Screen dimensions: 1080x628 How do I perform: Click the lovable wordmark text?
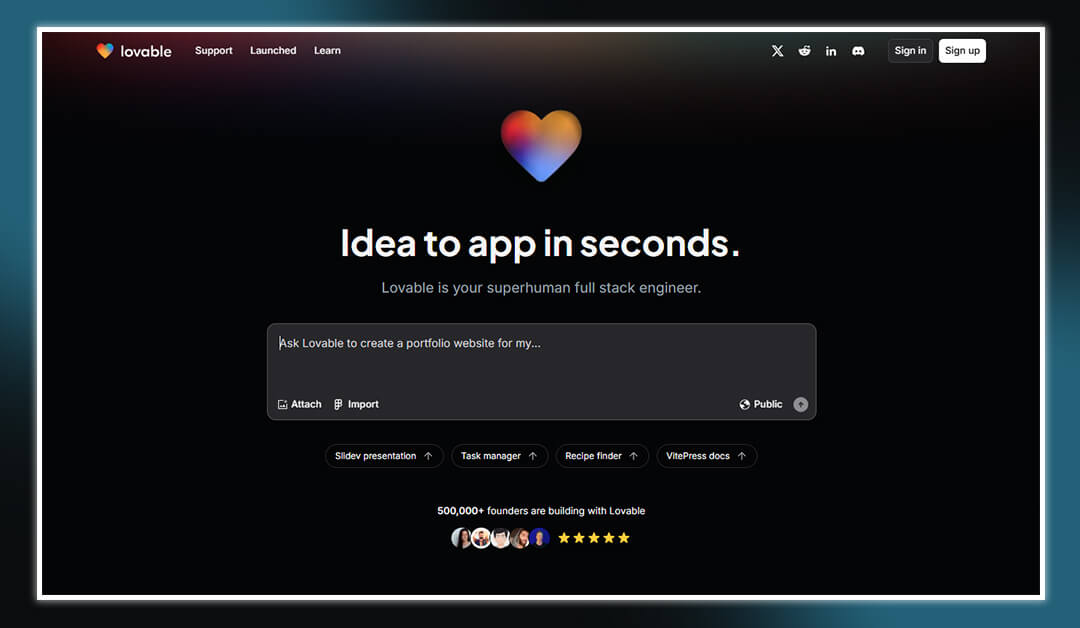point(145,51)
